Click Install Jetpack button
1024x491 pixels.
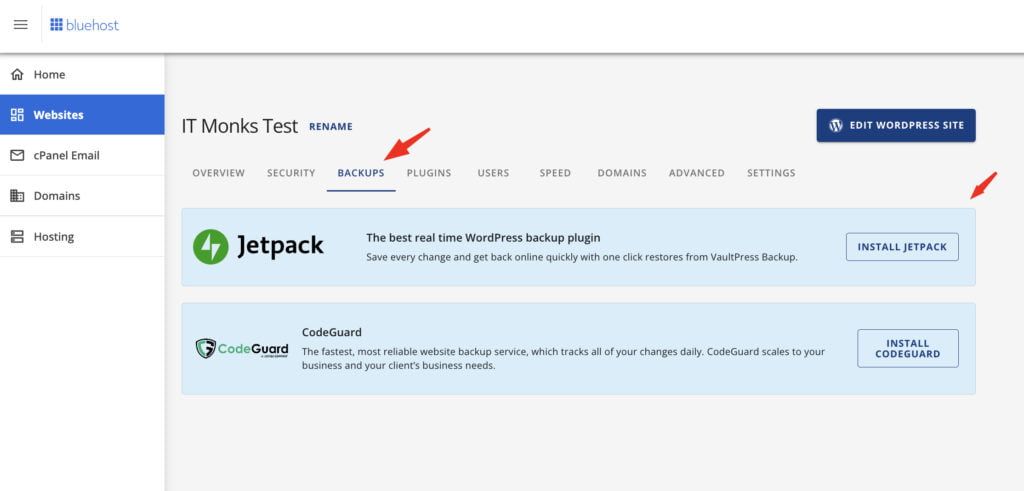[x=903, y=247]
